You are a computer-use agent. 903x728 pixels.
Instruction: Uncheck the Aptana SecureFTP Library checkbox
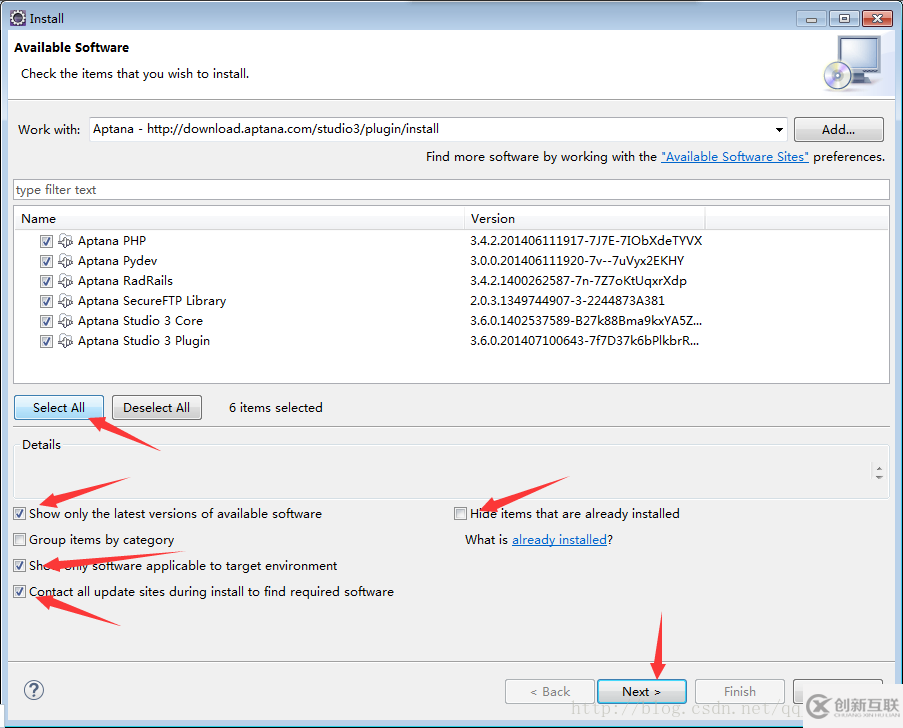coord(47,301)
